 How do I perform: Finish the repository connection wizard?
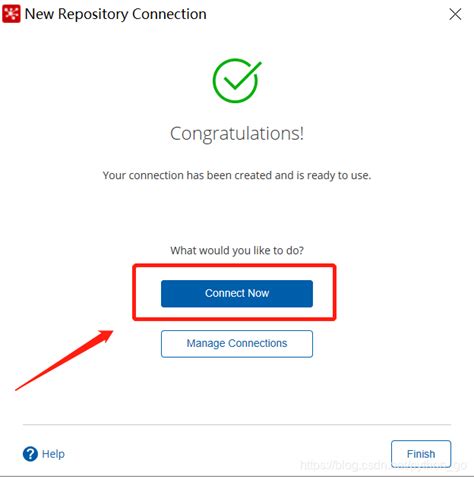click(421, 454)
